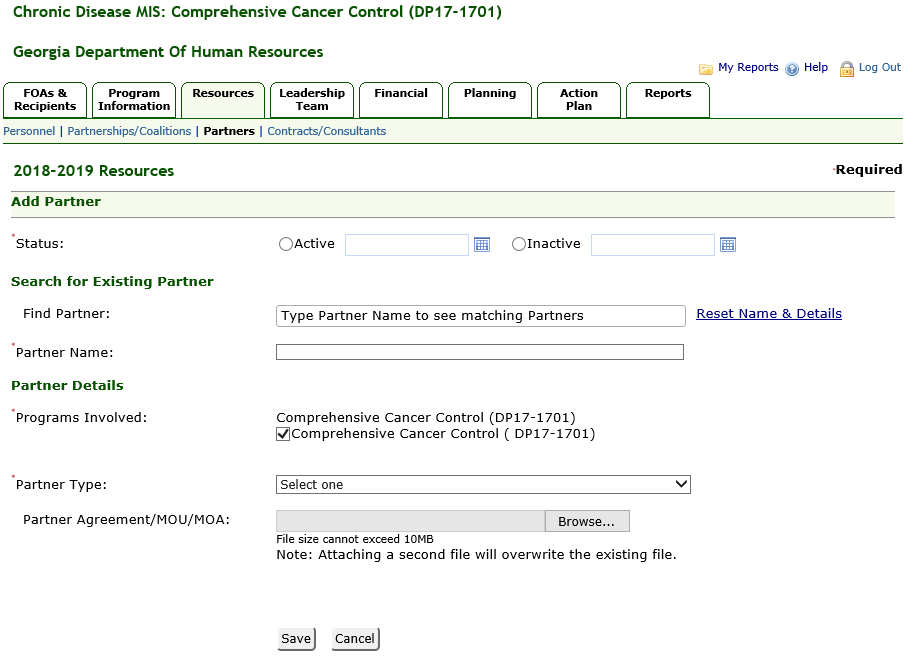Click the My Reports folder icon
Viewport: 905px width, 659px height.
(706, 69)
